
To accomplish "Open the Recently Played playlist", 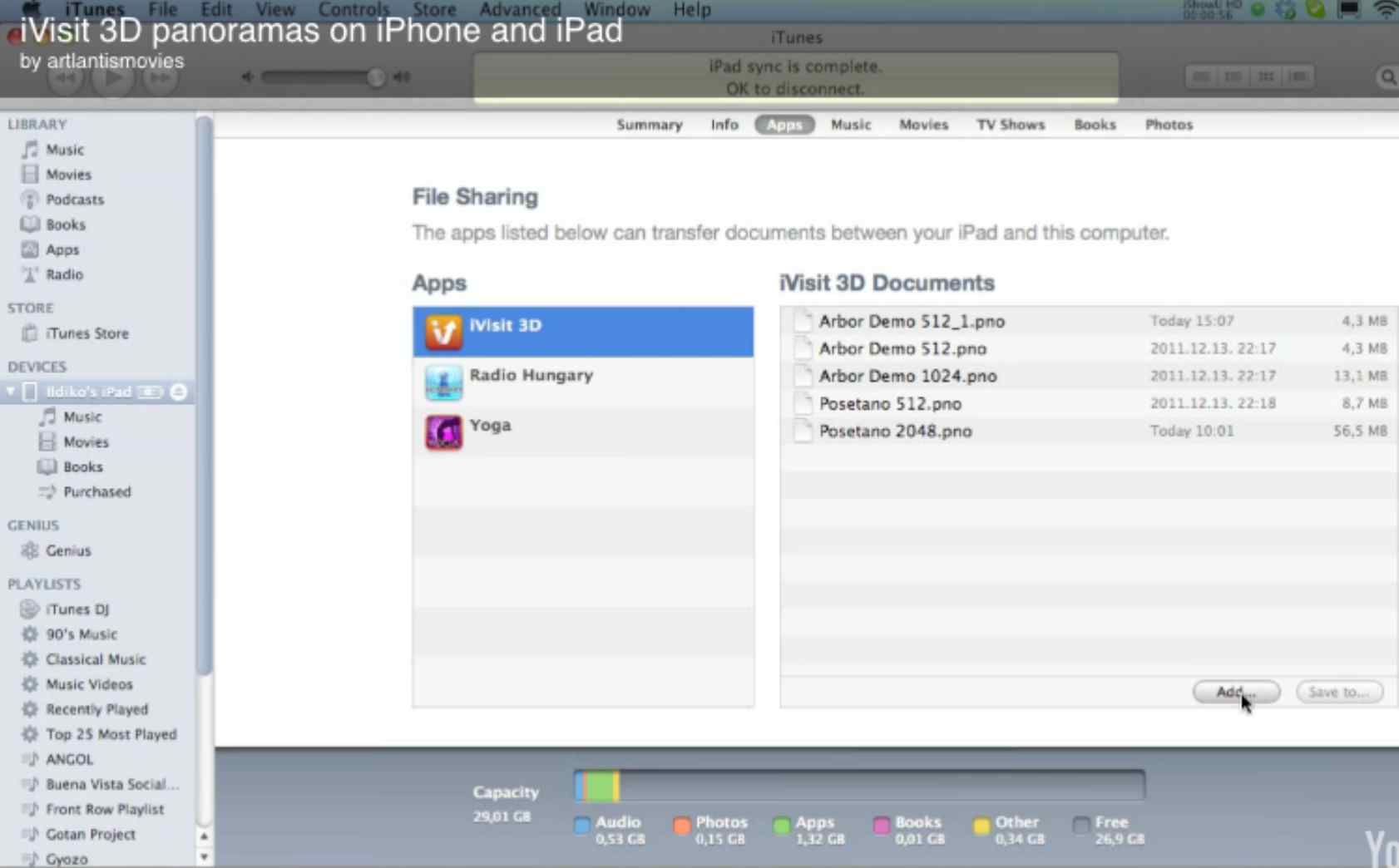I will [x=96, y=709].
